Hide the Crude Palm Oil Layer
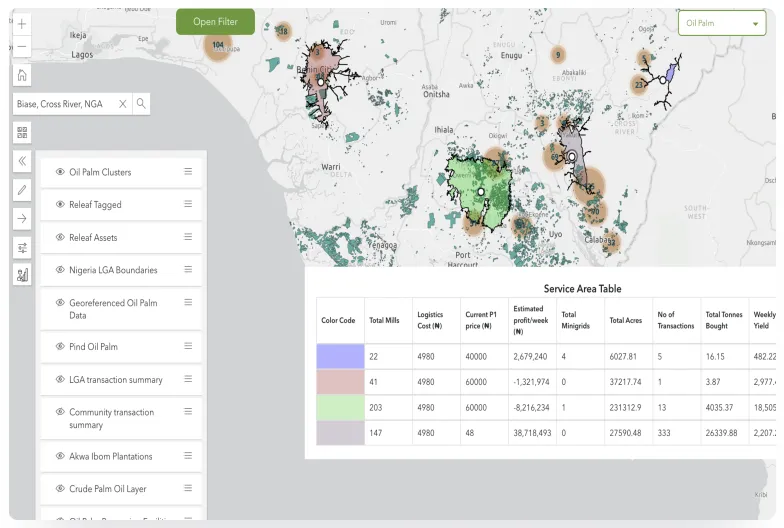This screenshot has width=784, height=528. click(60, 488)
